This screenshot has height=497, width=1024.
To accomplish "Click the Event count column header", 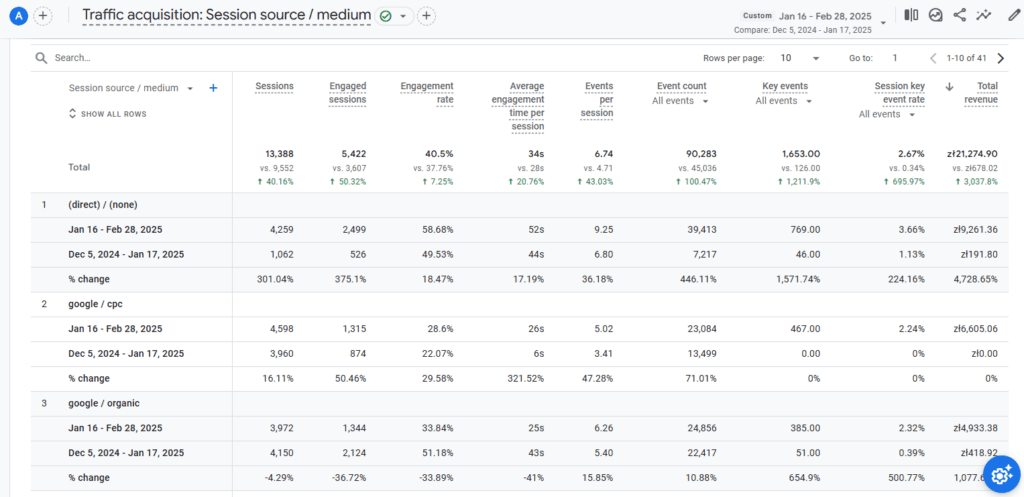I will (x=681, y=86).
